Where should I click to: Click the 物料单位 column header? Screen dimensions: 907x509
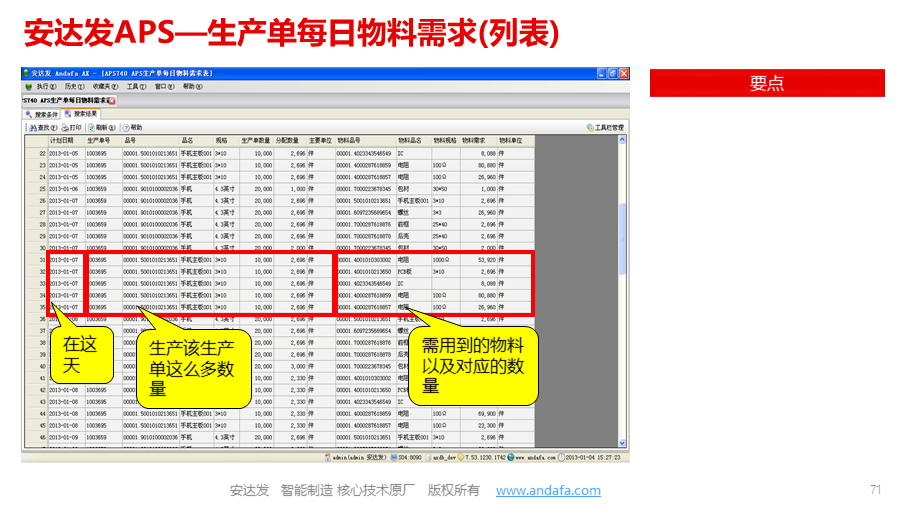click(x=515, y=141)
